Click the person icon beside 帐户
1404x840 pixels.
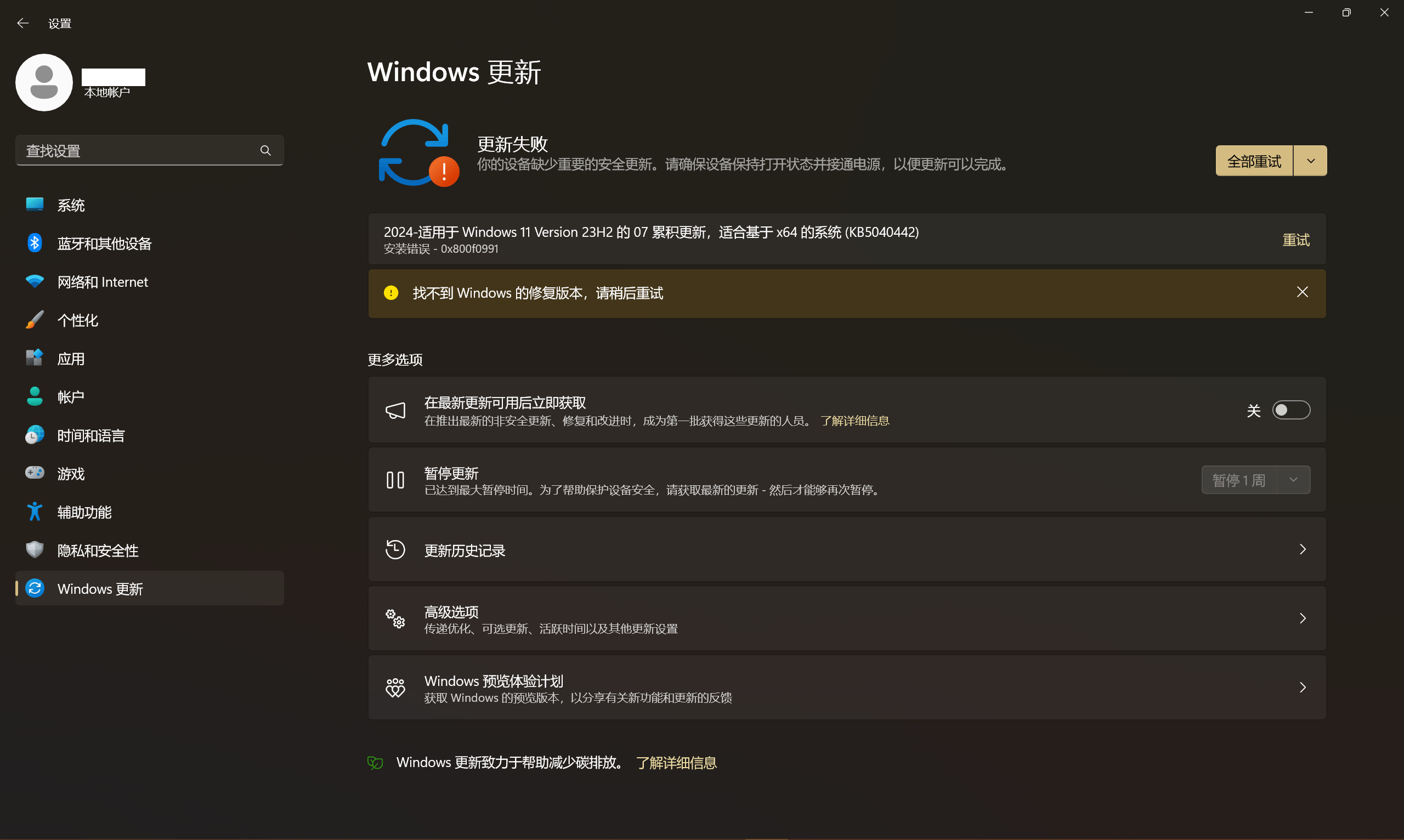point(35,396)
